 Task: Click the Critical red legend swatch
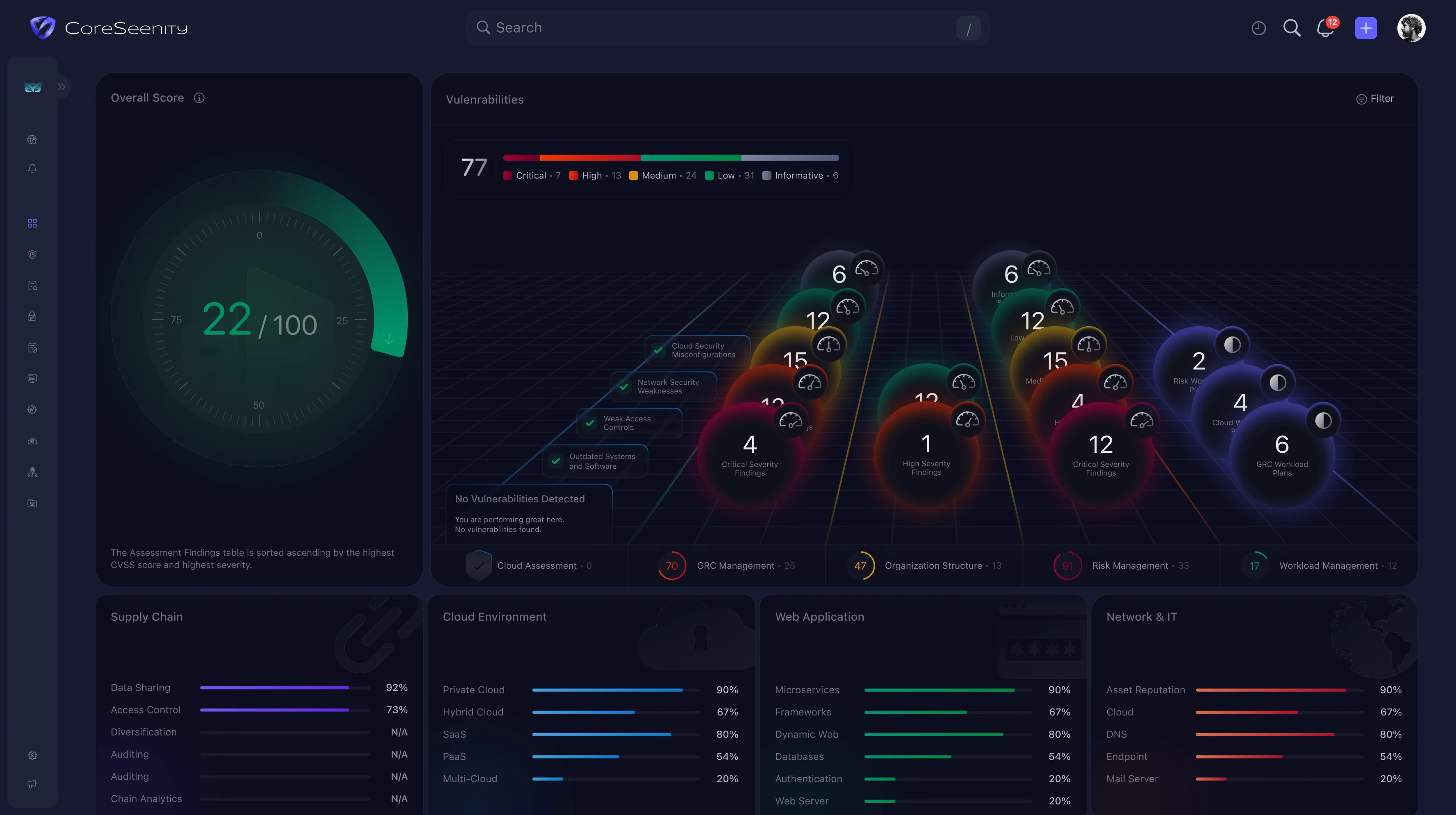507,175
